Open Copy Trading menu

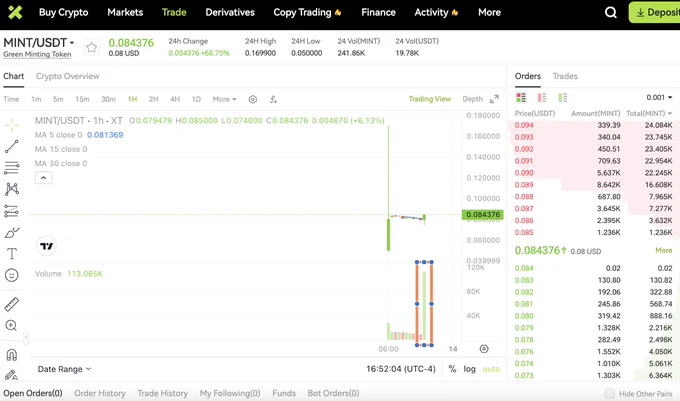pyautogui.click(x=307, y=13)
